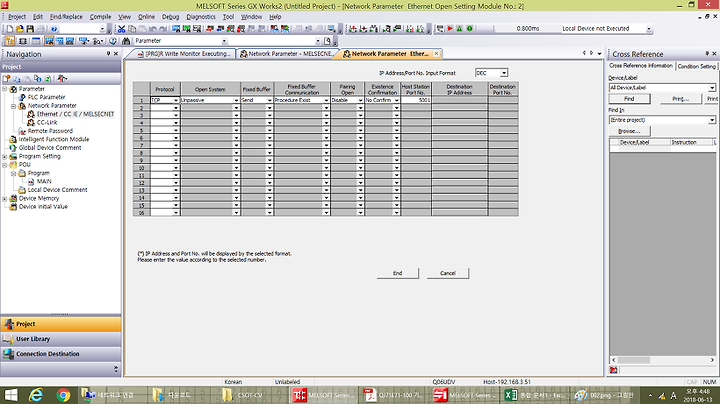Screen dimensions: 720x404
Task: Click the Cancel button
Action: tap(448, 273)
